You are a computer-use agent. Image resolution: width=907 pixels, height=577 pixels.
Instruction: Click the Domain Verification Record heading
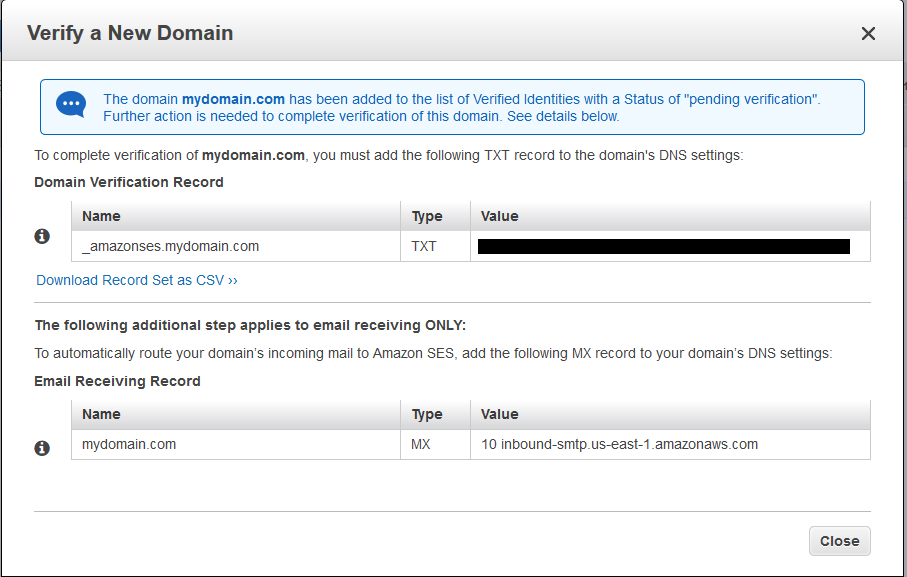point(129,182)
